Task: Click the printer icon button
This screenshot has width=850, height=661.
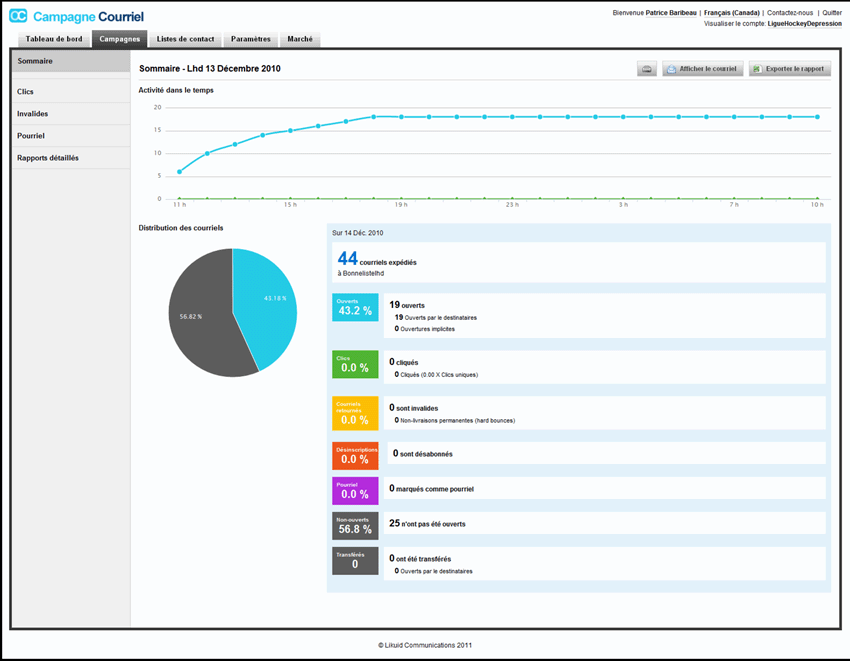Action: click(647, 69)
